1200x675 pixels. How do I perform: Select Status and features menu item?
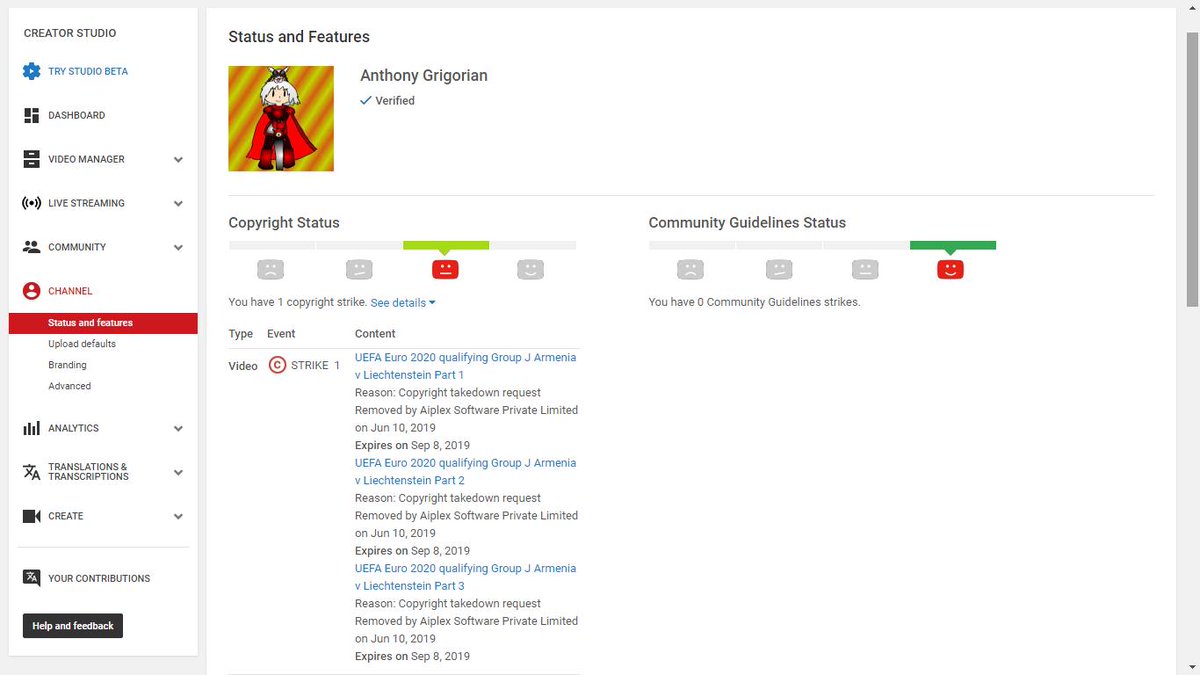point(103,323)
